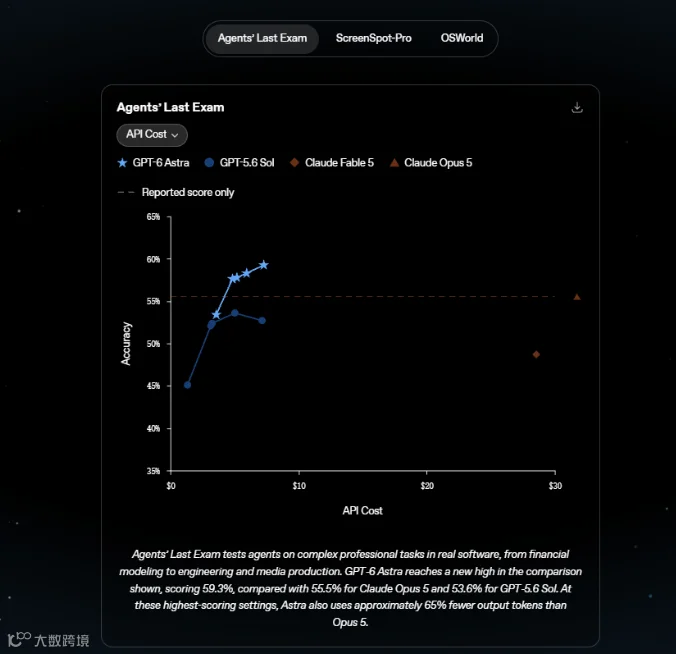Toggle GPT-6 Astra series in legend
676x654 pixels.
(x=153, y=163)
